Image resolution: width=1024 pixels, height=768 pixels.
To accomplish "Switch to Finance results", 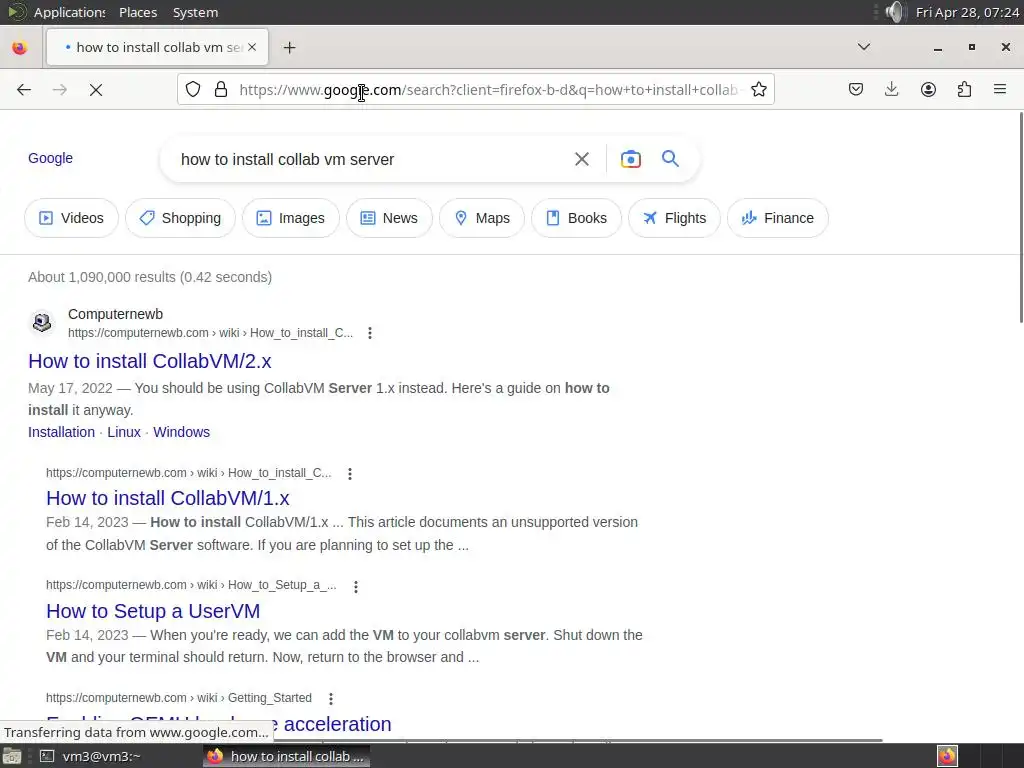I will (778, 218).
